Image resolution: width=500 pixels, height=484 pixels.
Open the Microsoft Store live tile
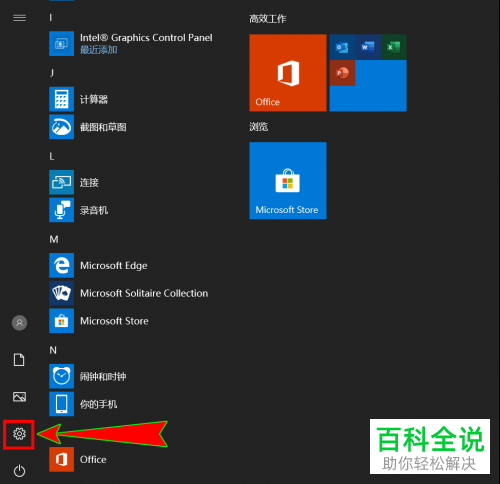[x=288, y=181]
